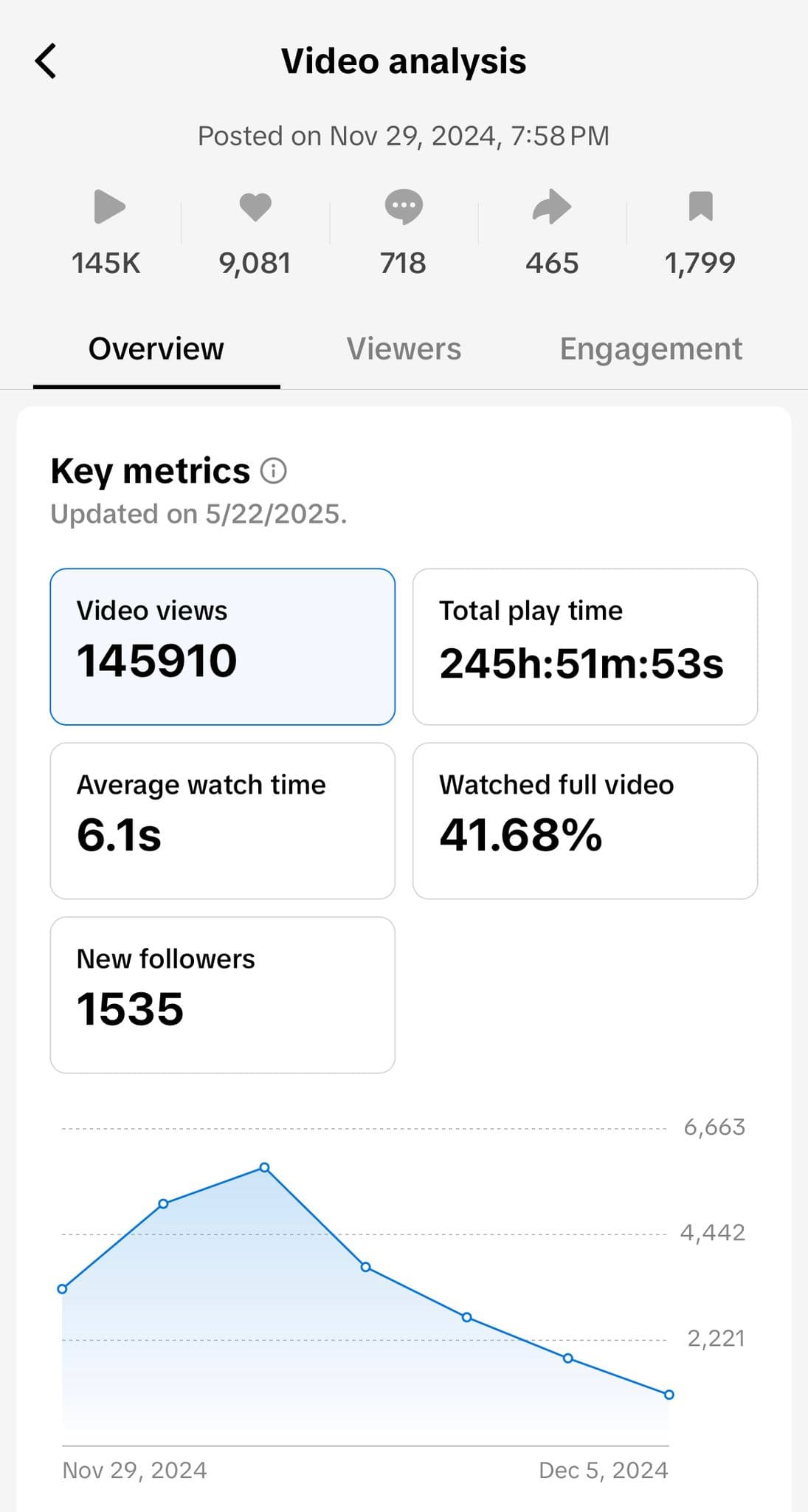
Task: Open the Key metrics info icon
Action: coord(274,470)
